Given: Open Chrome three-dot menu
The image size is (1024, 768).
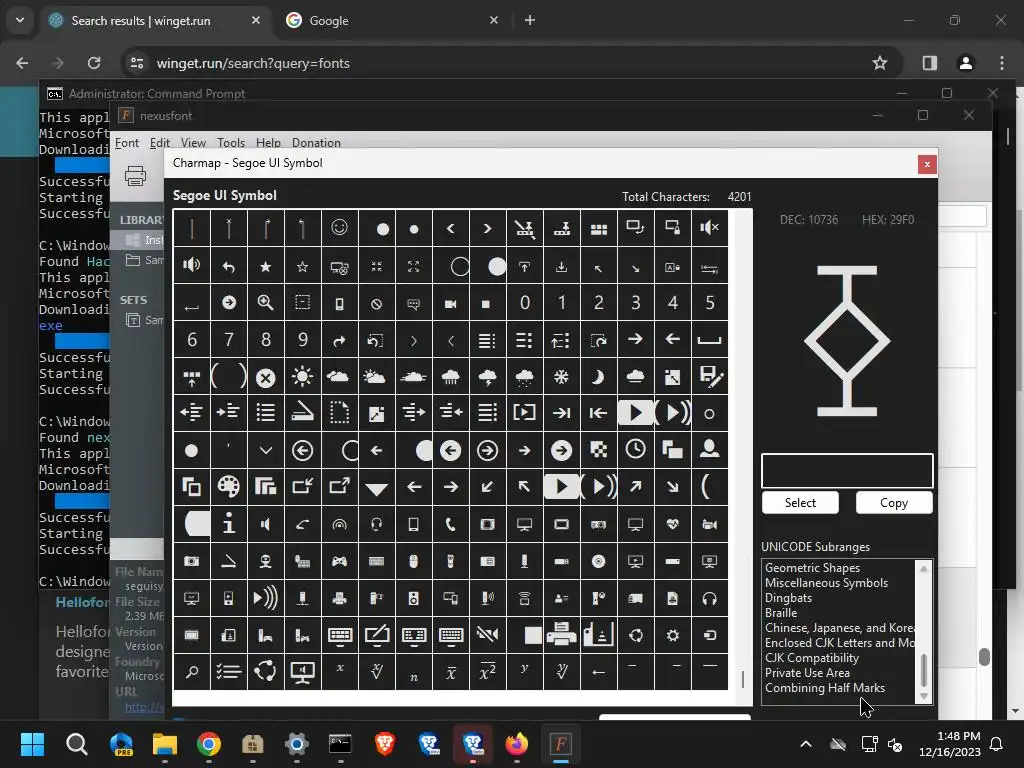Looking at the screenshot, I should pyautogui.click(x=1002, y=63).
